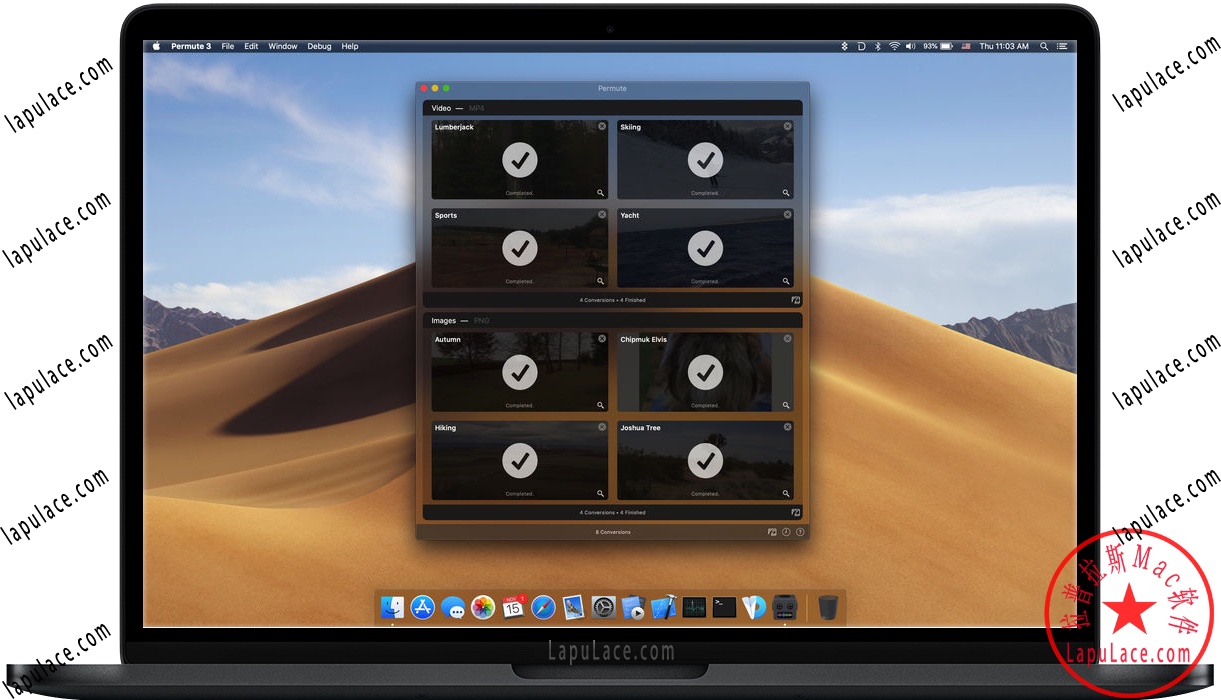
Task: Click the history clock icon in the bottom bar
Action: coord(785,532)
